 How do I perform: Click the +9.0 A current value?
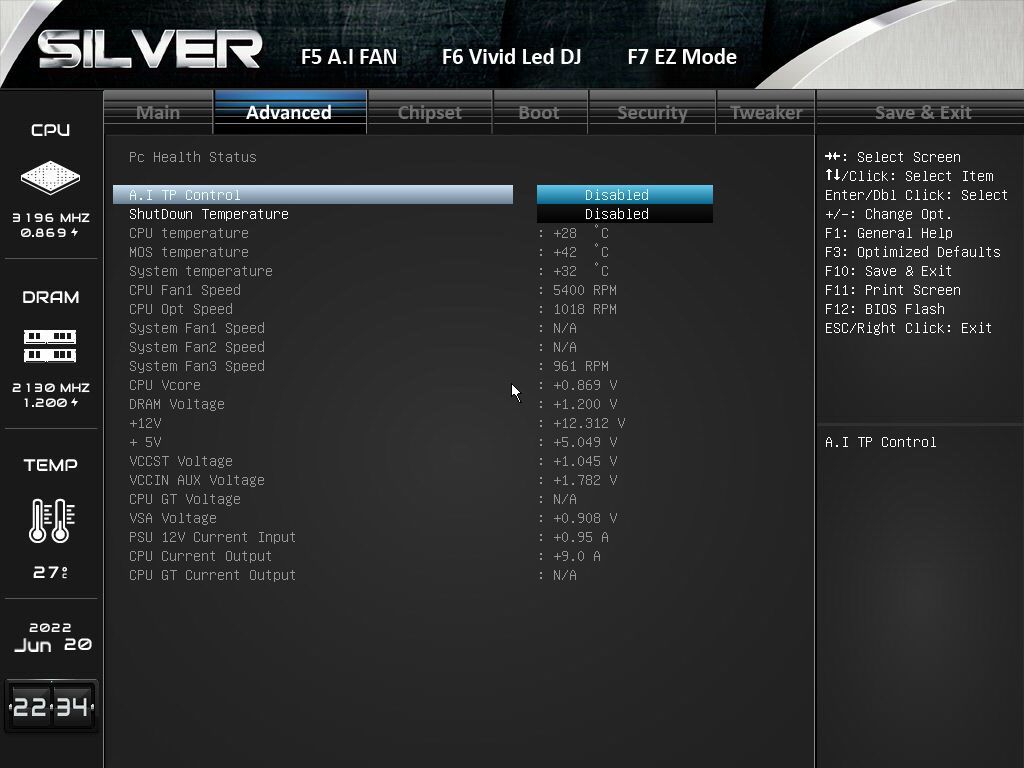(x=577, y=556)
